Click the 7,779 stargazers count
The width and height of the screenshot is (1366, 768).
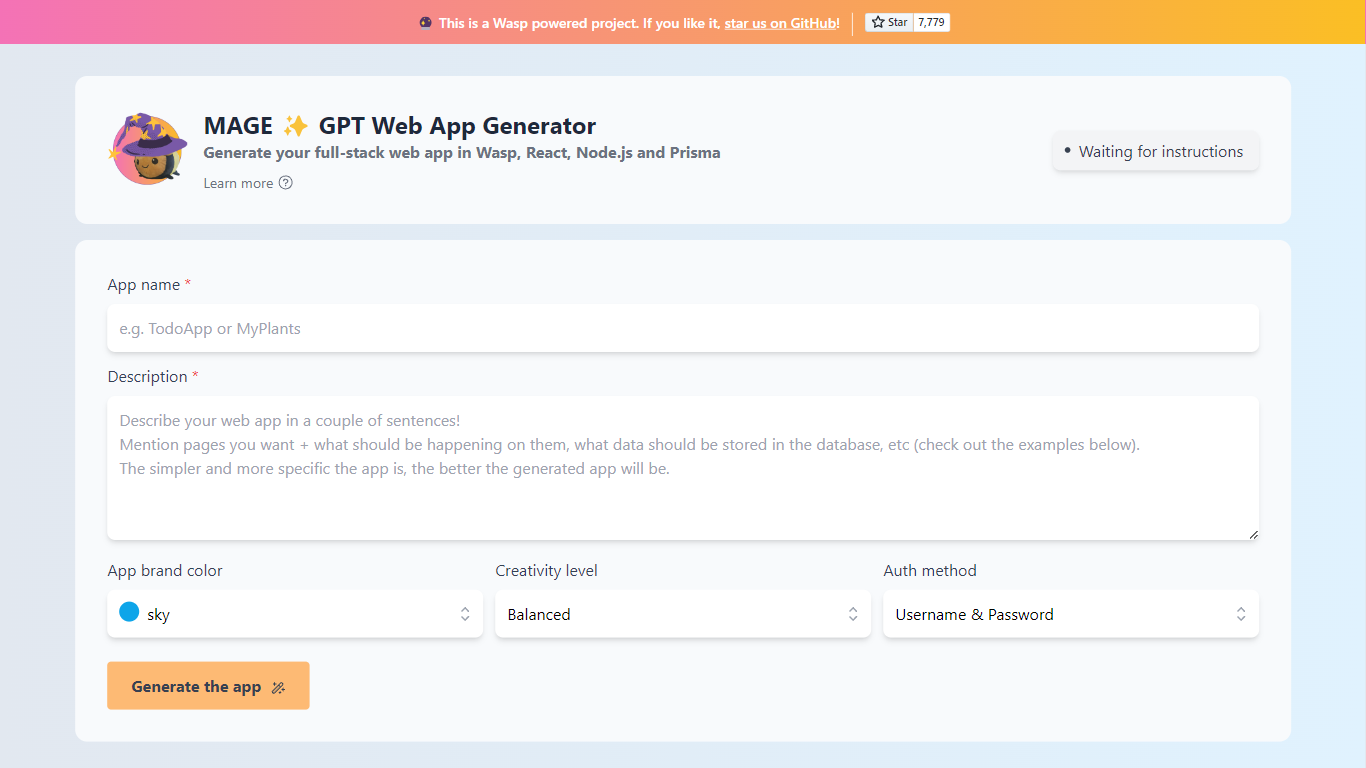[x=931, y=22]
